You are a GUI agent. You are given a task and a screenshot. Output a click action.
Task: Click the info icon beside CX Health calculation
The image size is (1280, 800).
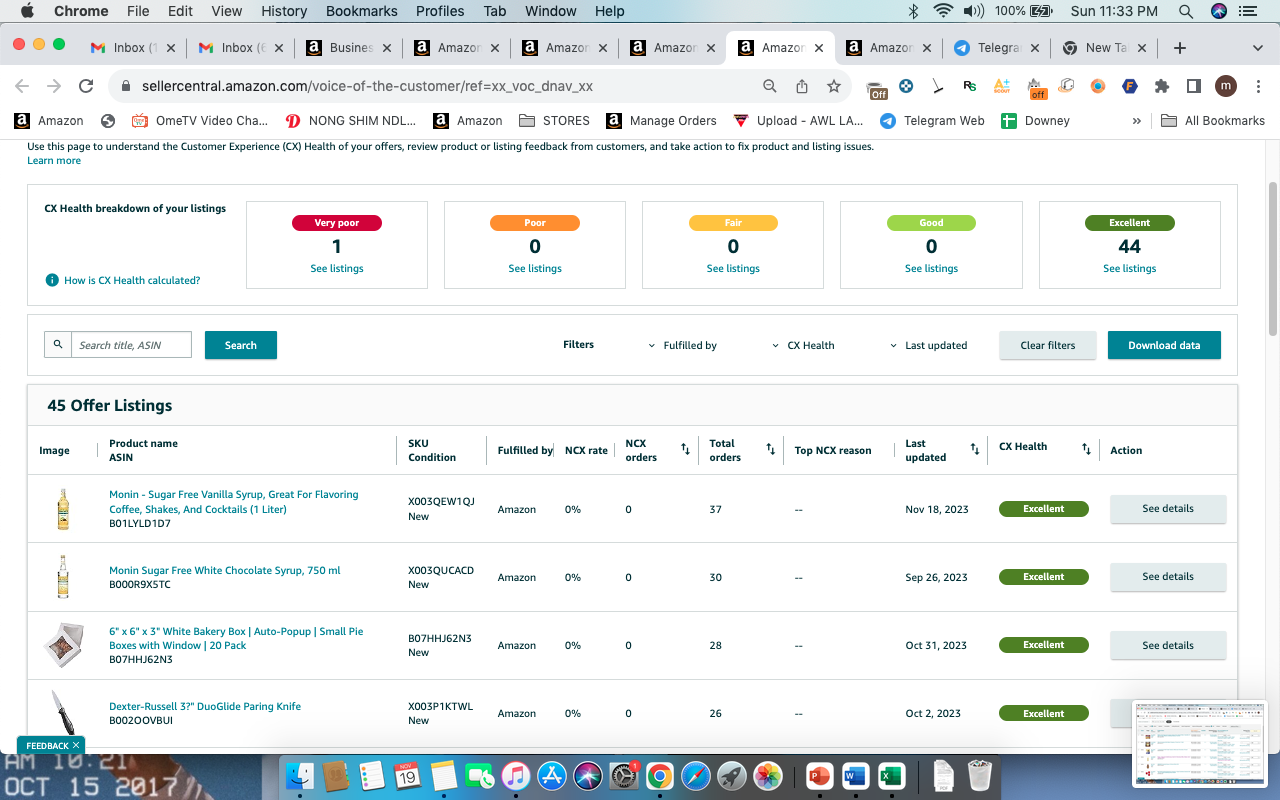[x=52, y=280]
